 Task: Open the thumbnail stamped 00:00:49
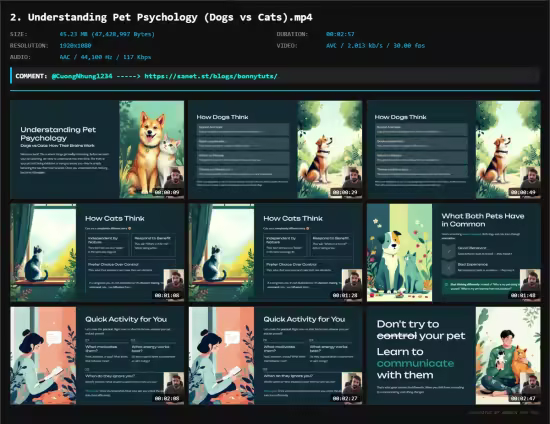tap(454, 149)
